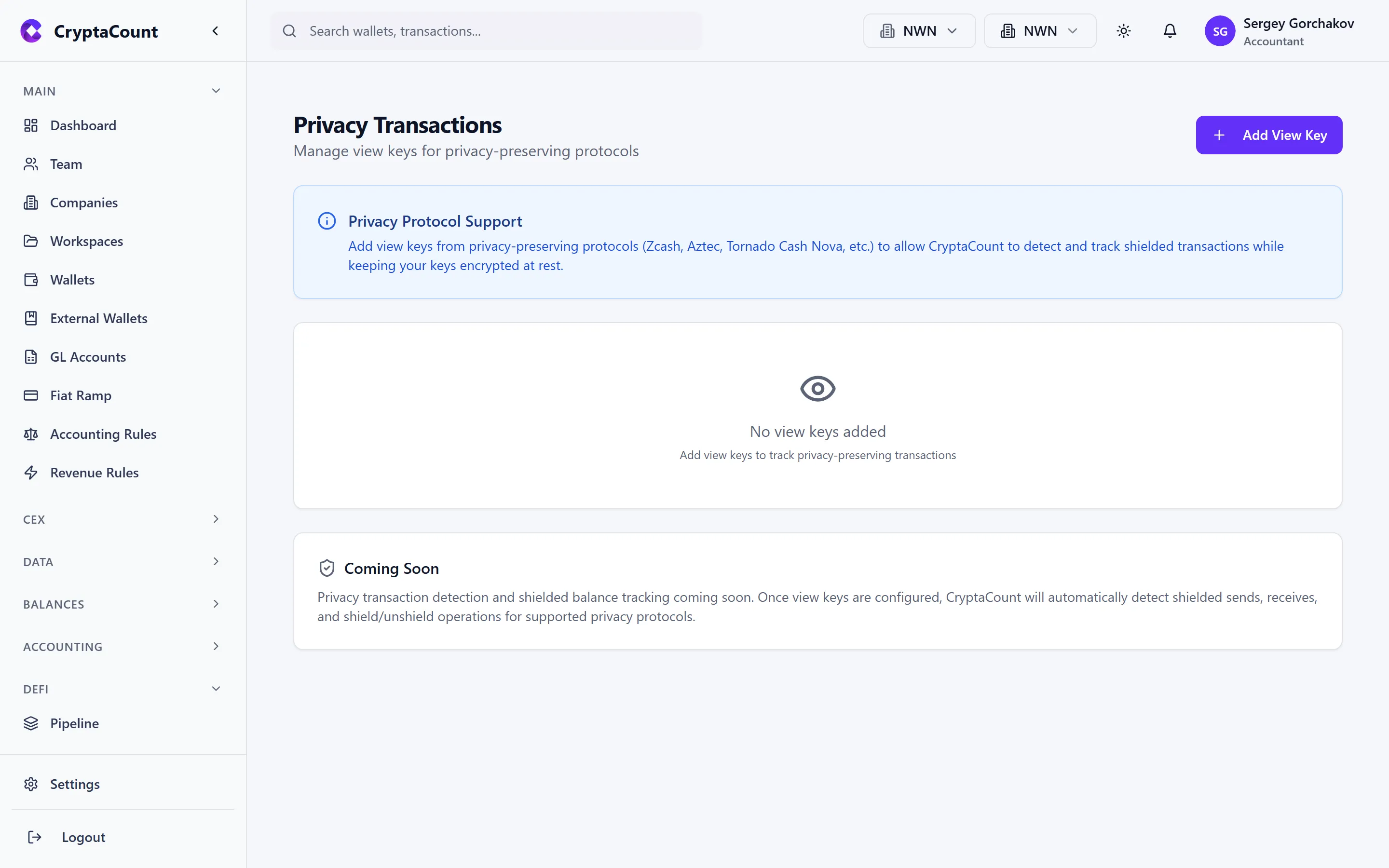Click the Revenue Rules lightning icon

(31, 473)
